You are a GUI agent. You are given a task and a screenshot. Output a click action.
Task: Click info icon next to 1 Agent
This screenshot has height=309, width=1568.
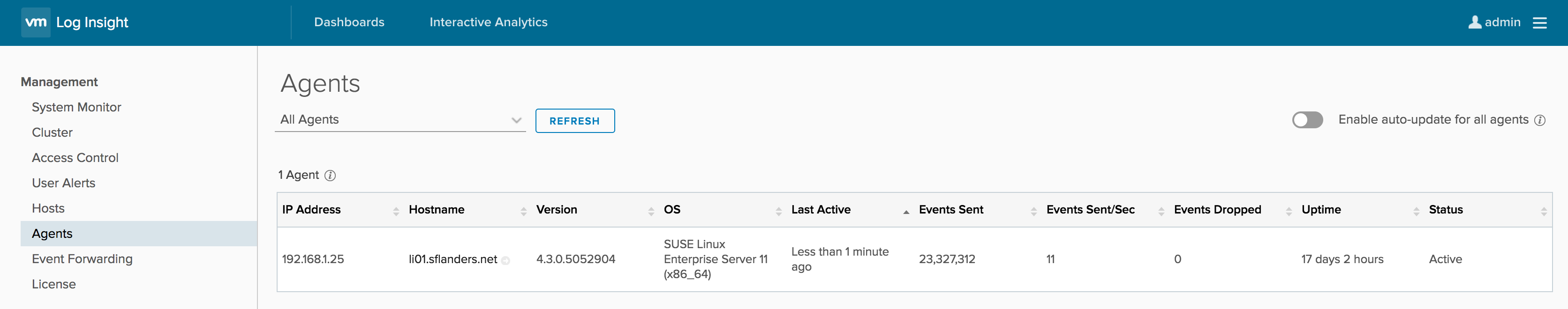pos(330,176)
